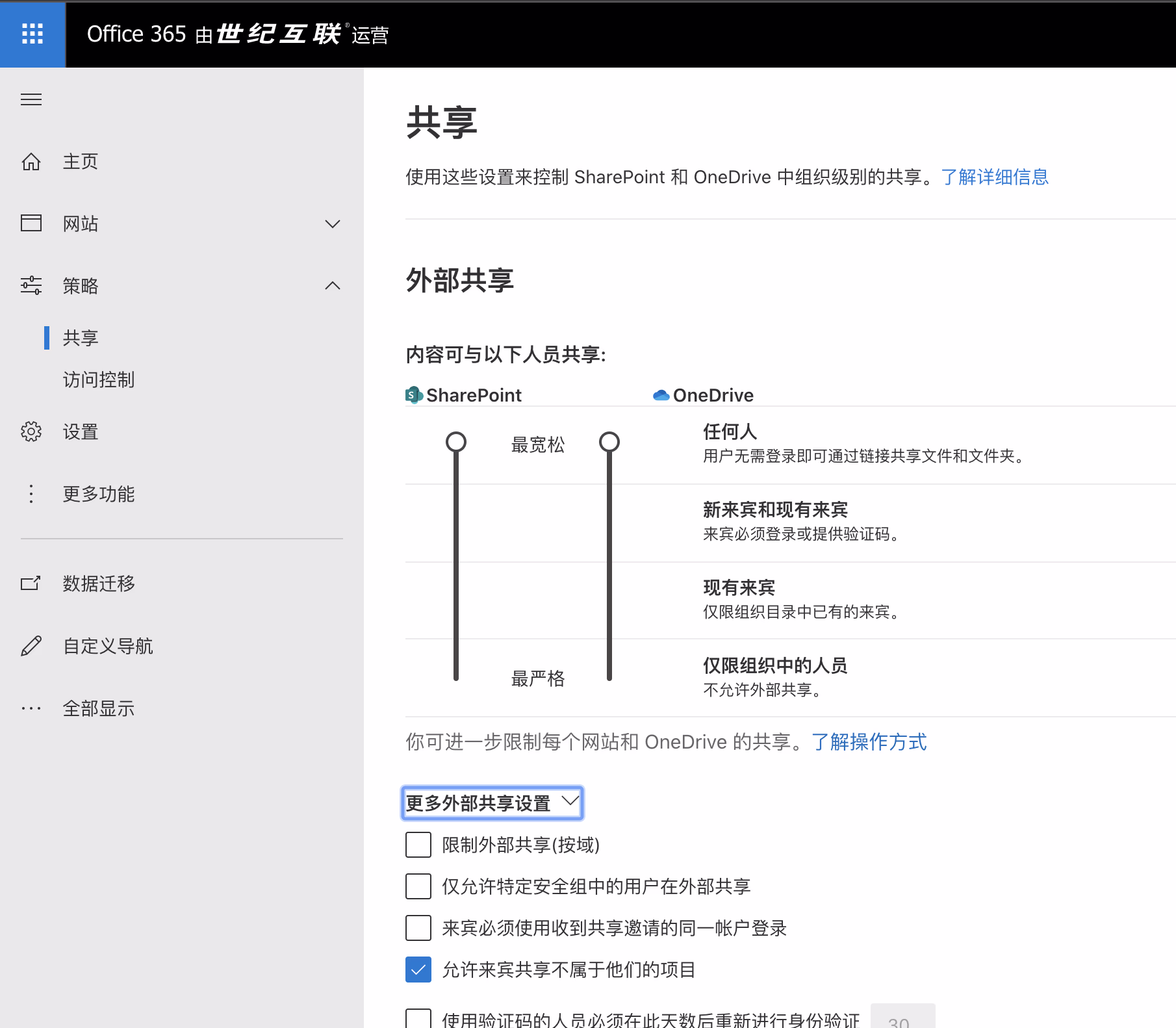
Task: Open 更多功能 in the navigation
Action: click(99, 494)
